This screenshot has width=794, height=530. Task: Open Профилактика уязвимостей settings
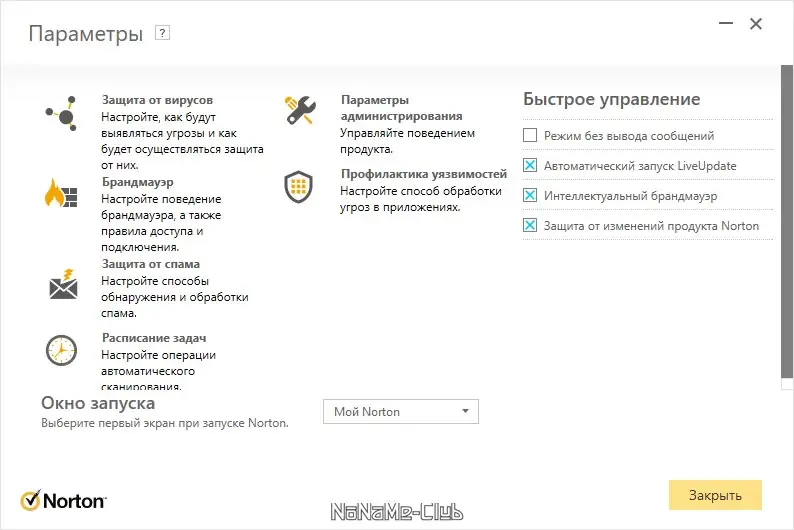click(423, 174)
